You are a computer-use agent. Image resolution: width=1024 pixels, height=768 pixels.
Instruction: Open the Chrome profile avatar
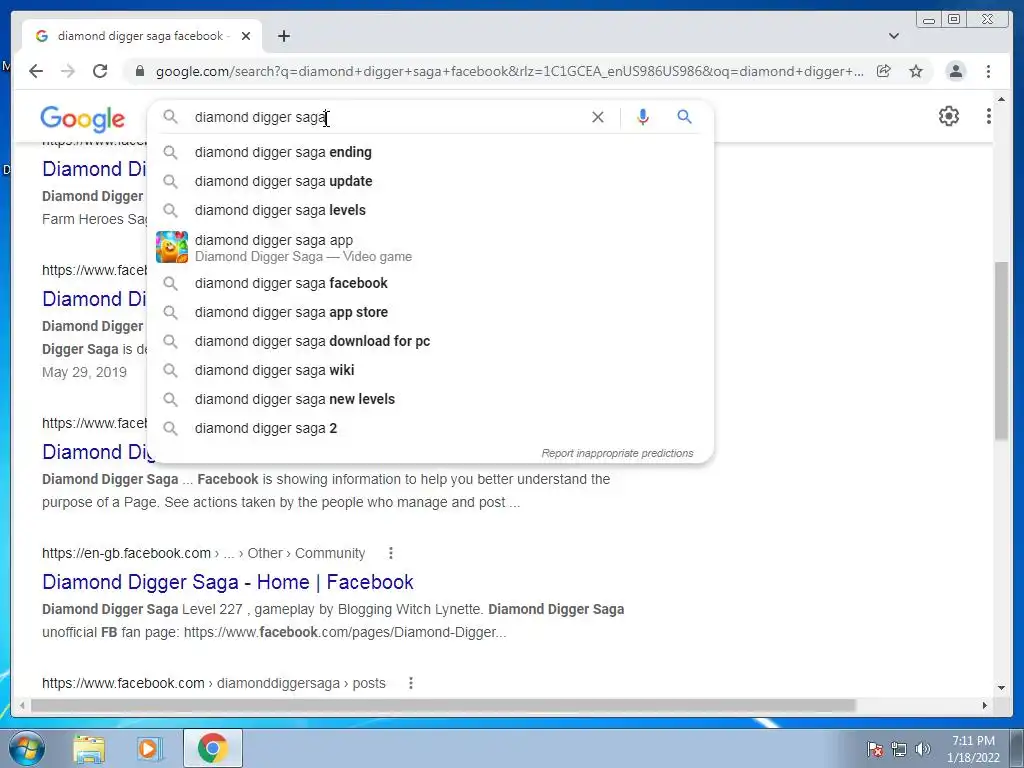[x=955, y=71]
